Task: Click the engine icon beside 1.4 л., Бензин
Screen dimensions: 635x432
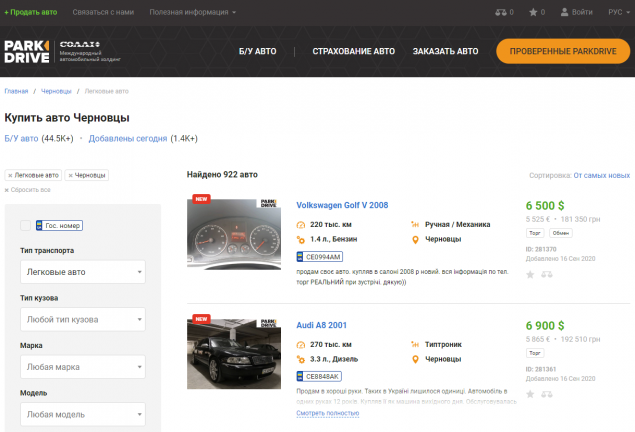Action: (300, 240)
